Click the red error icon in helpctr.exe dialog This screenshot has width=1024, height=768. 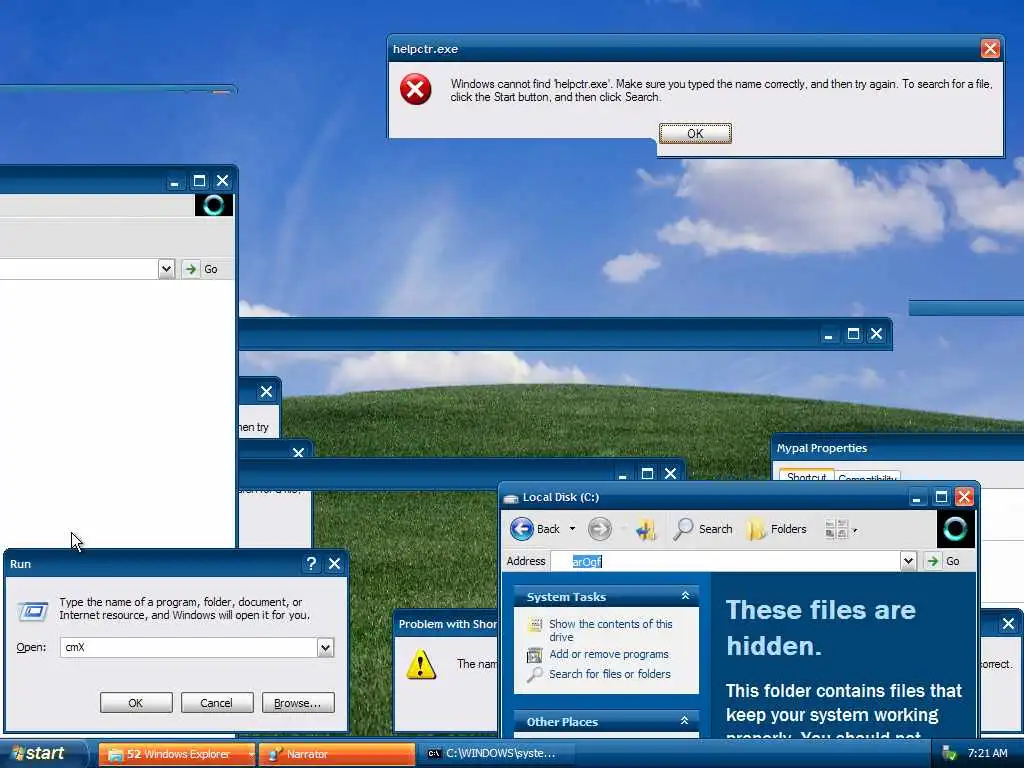pos(415,89)
